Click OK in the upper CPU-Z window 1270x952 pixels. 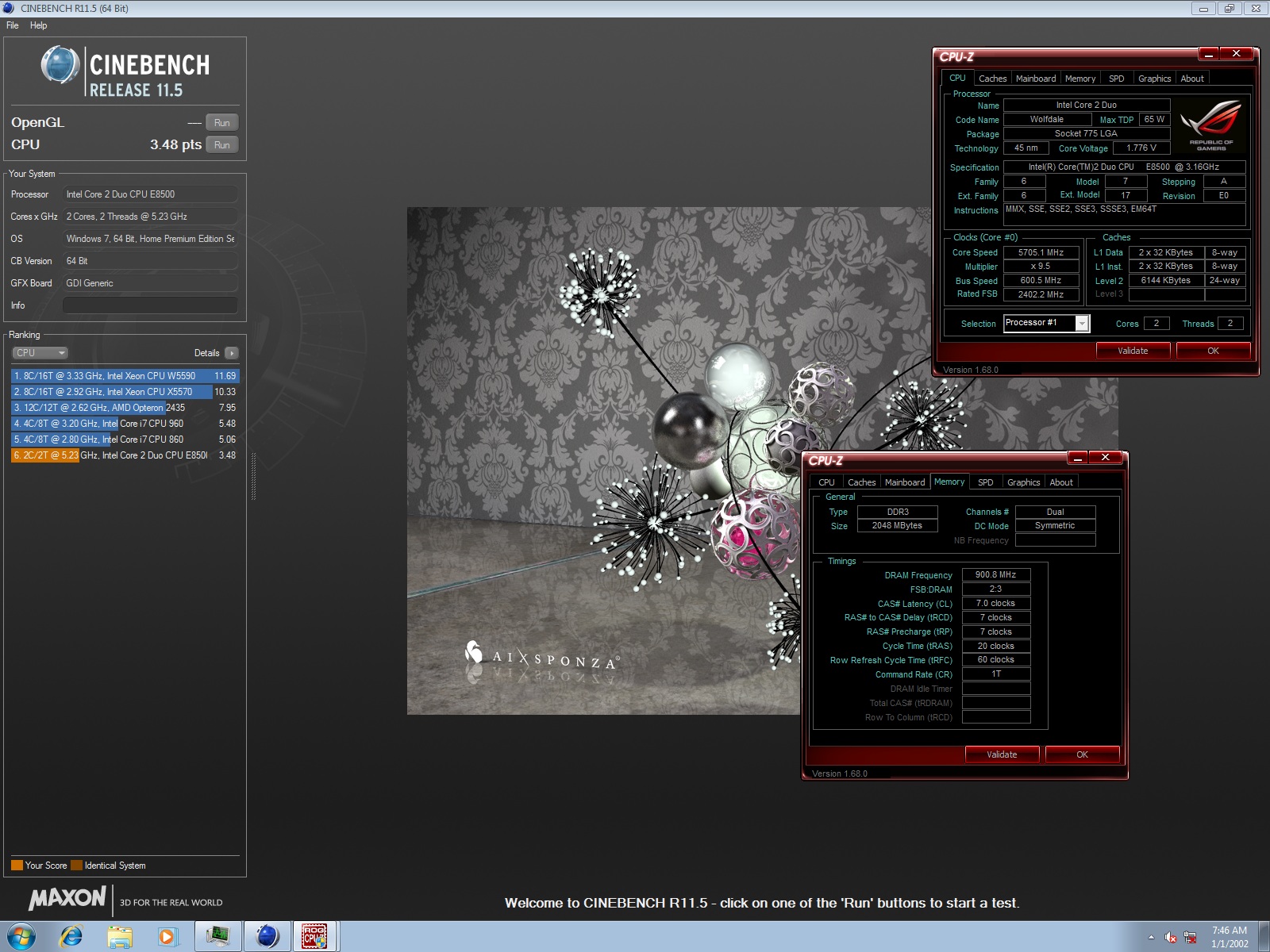(x=1213, y=351)
